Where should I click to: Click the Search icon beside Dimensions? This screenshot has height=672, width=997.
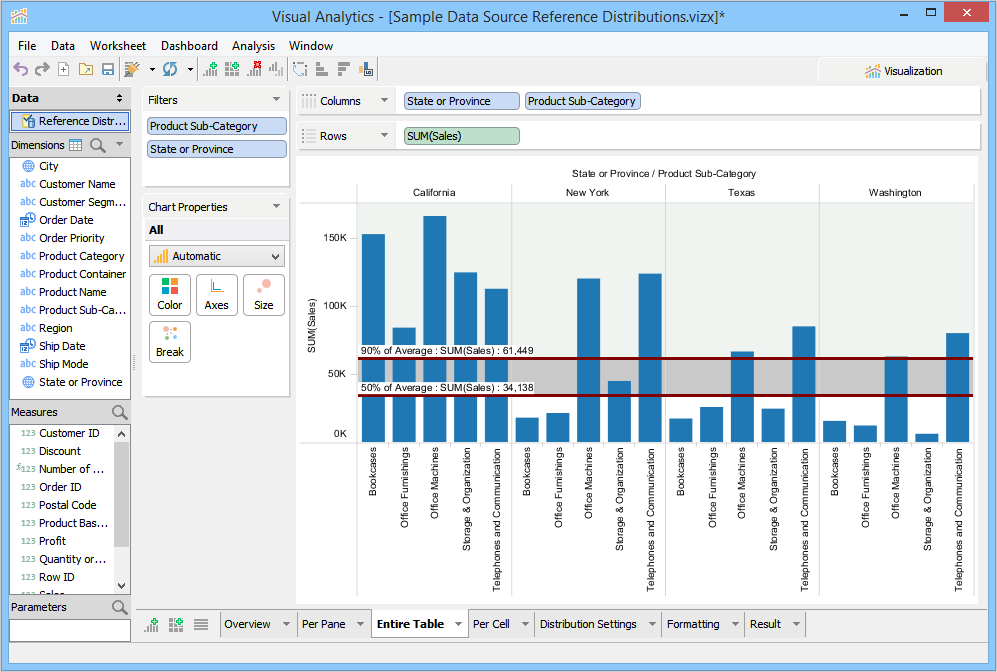(98, 146)
